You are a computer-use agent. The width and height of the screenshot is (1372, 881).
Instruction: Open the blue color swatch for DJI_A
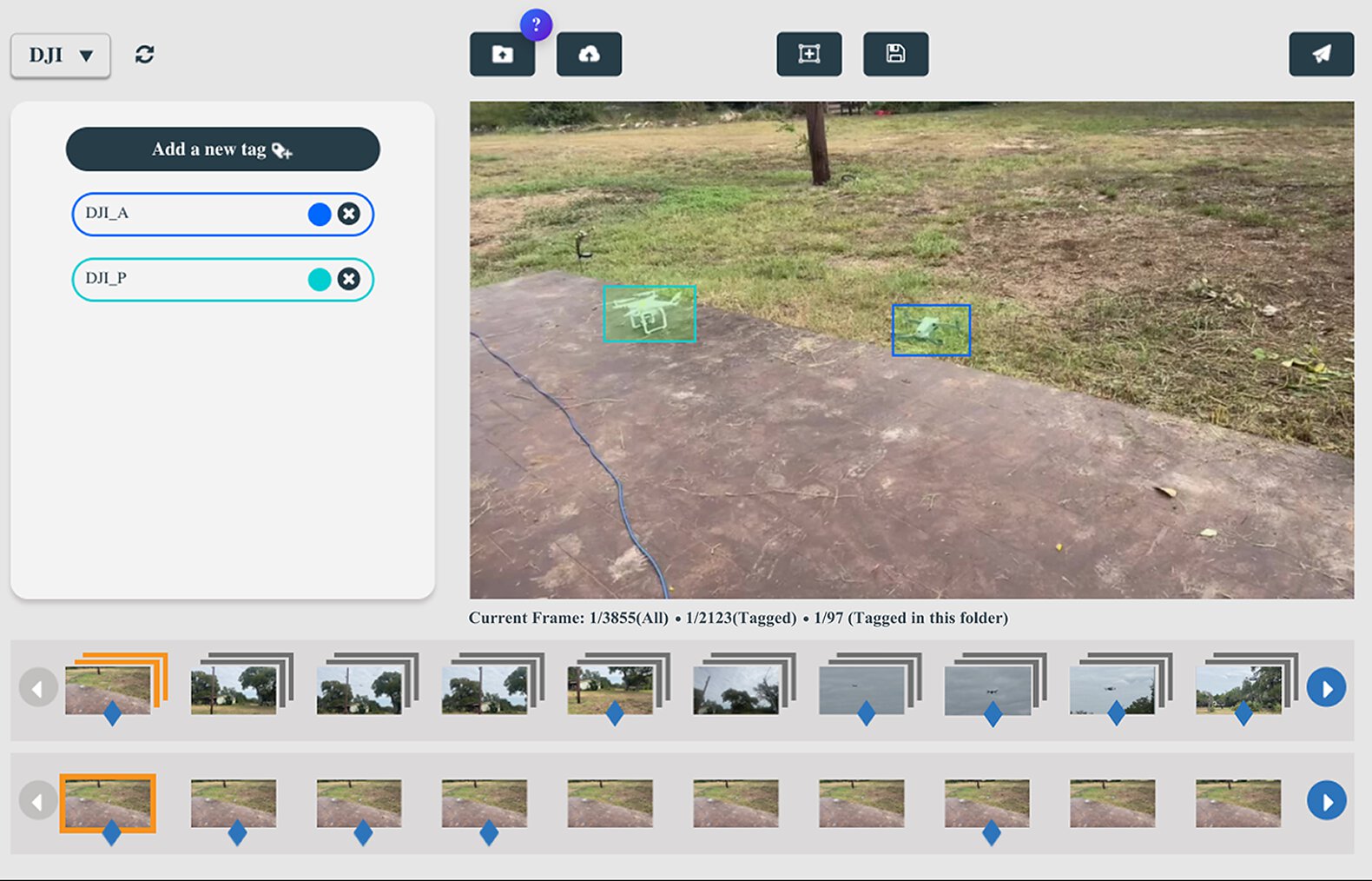320,214
